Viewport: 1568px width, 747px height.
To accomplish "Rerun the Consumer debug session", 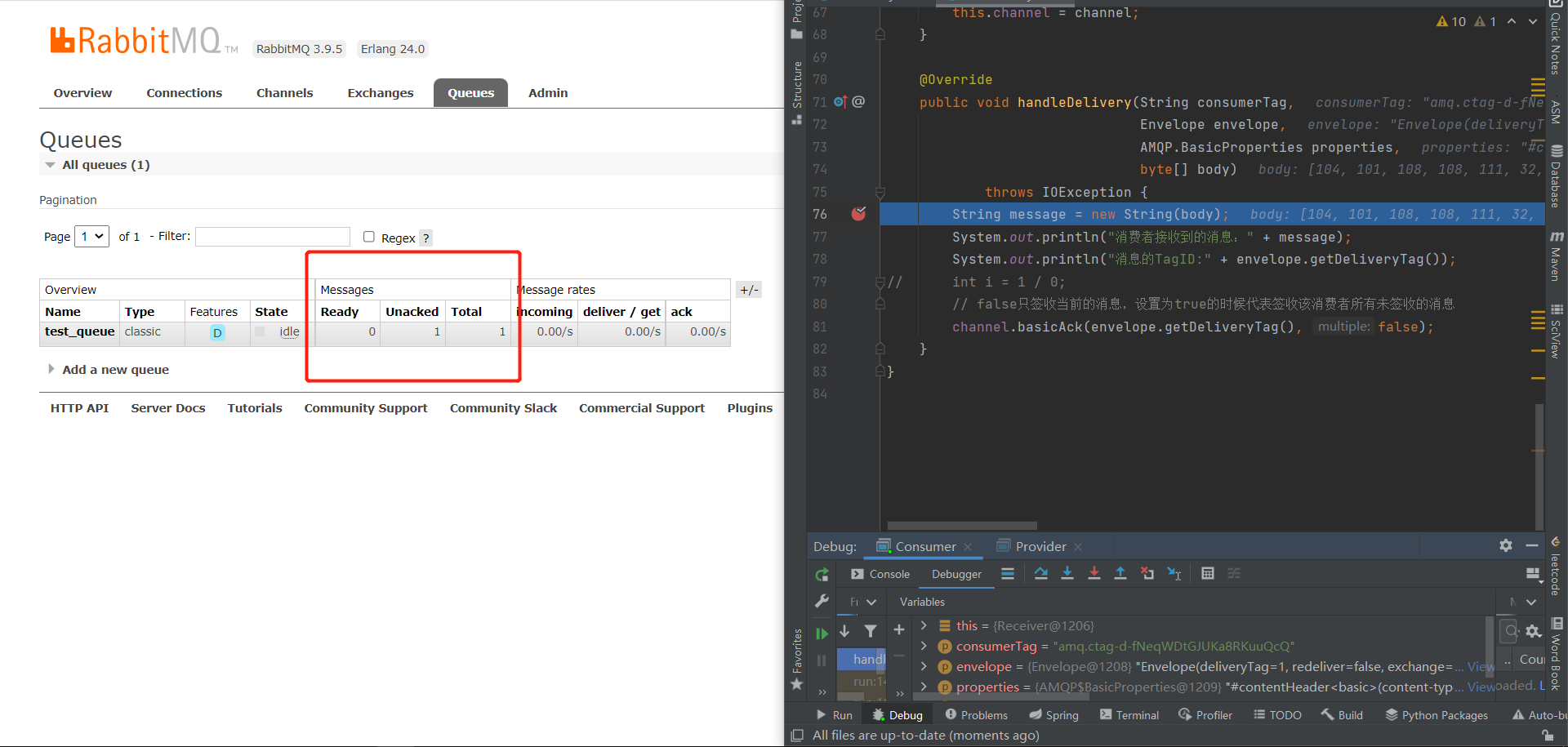I will click(822, 575).
